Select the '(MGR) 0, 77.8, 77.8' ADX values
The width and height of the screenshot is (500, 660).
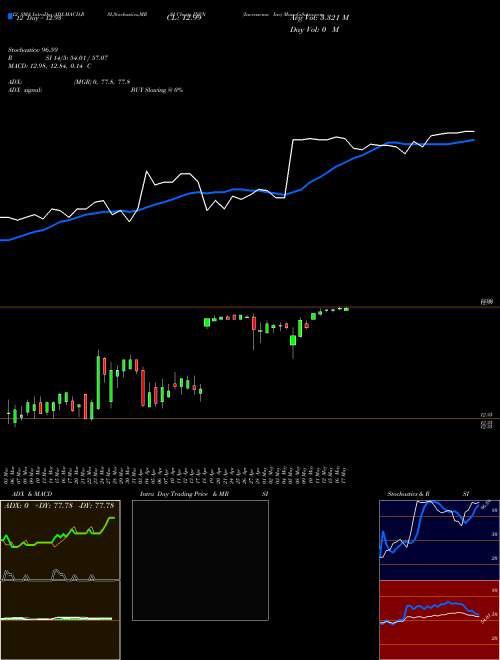[x=101, y=82]
